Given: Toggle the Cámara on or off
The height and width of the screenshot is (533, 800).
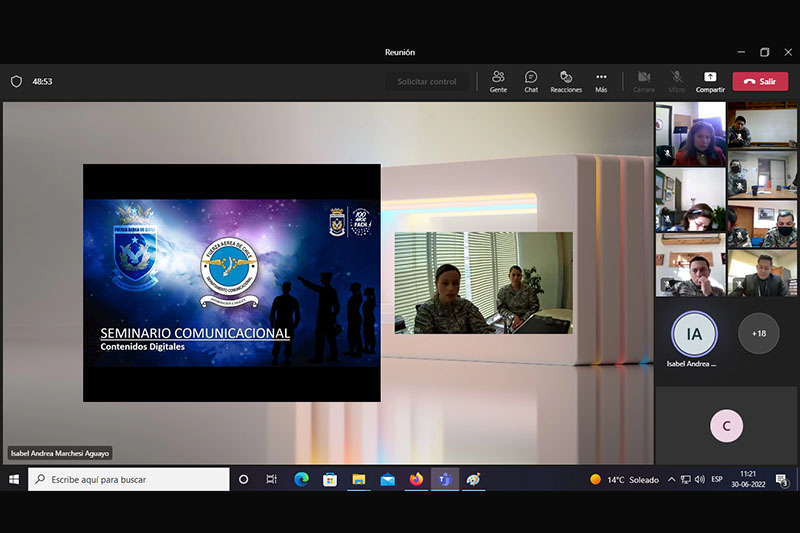Looking at the screenshot, I should 644,82.
